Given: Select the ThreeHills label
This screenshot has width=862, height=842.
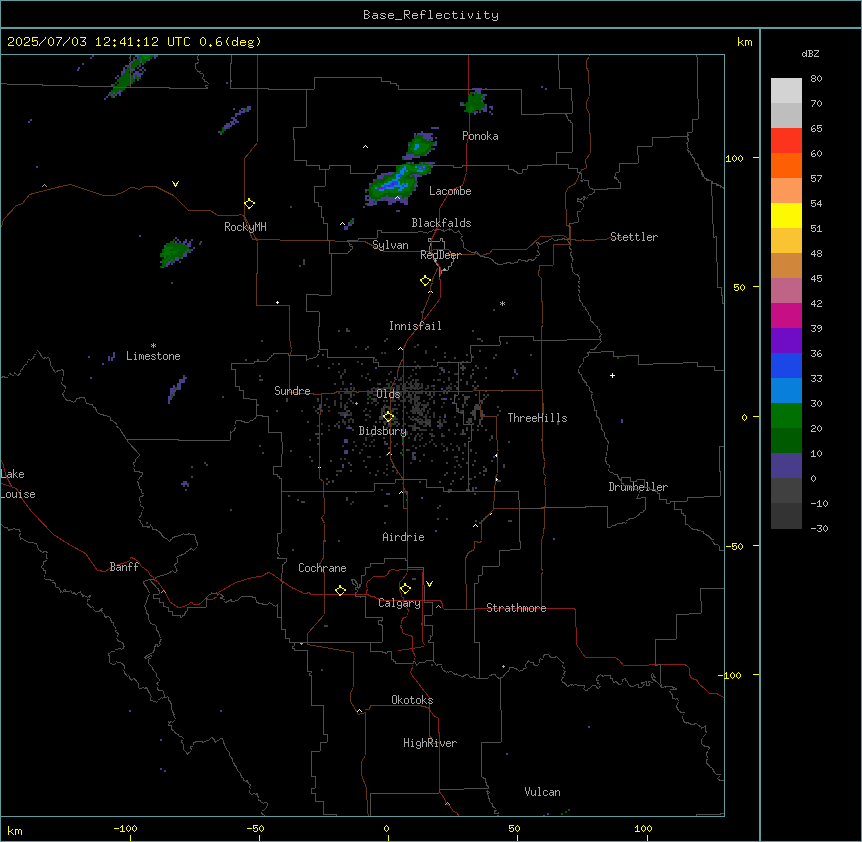Looking at the screenshot, I should [x=537, y=418].
